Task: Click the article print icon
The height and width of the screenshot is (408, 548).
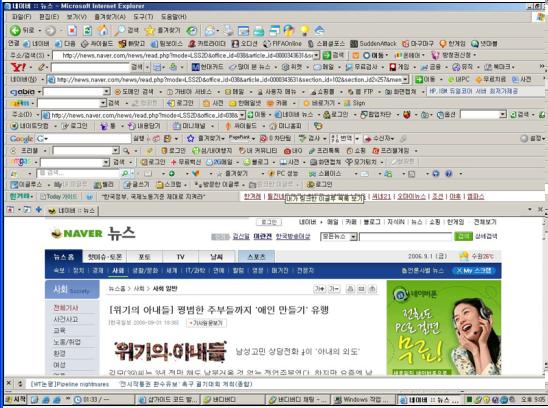Action: point(350,289)
